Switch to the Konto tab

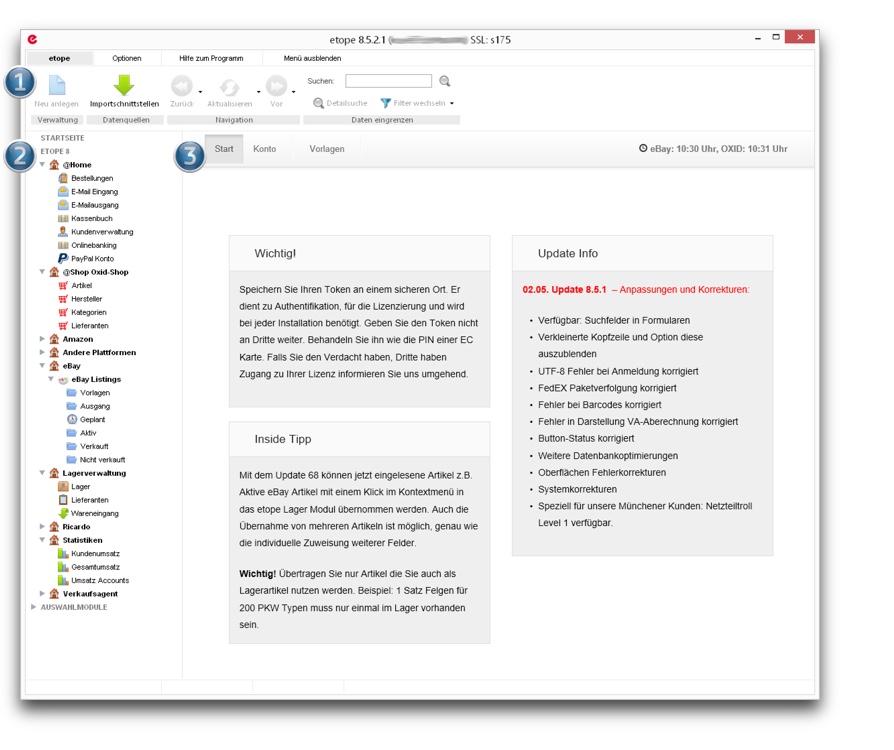point(265,149)
